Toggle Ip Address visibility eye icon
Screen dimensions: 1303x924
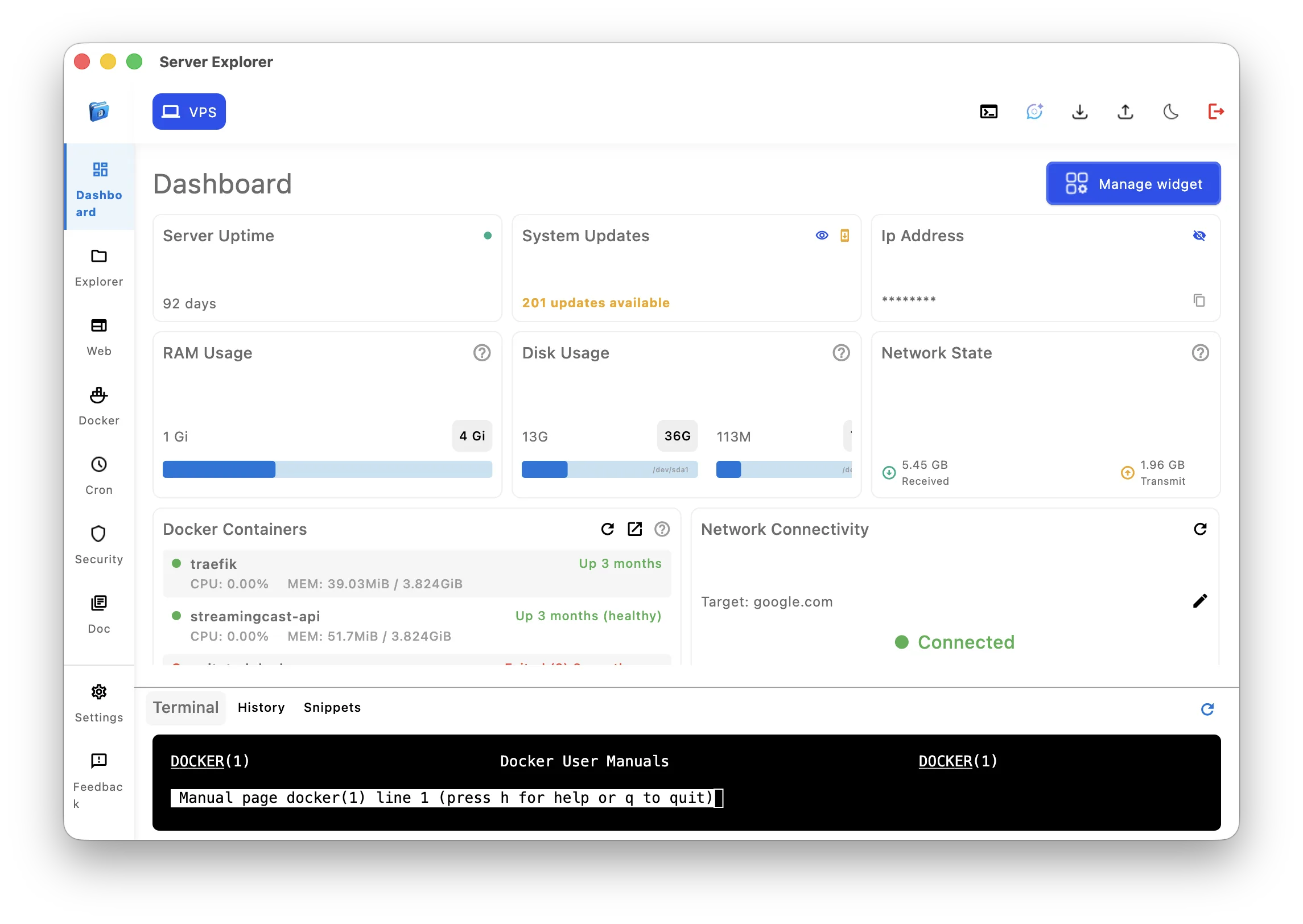coord(1199,236)
